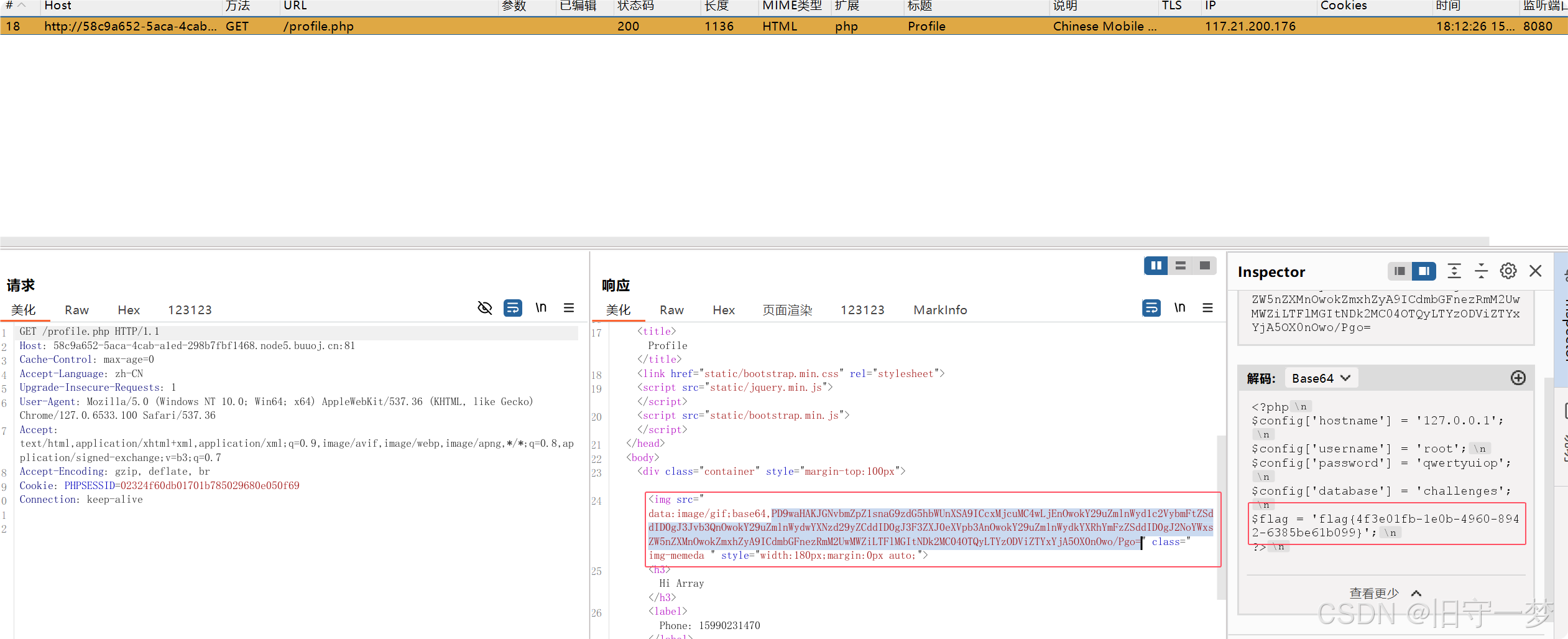The height and width of the screenshot is (639, 1568).
Task: Add another decoding step with plus icon
Action: click(x=1518, y=378)
